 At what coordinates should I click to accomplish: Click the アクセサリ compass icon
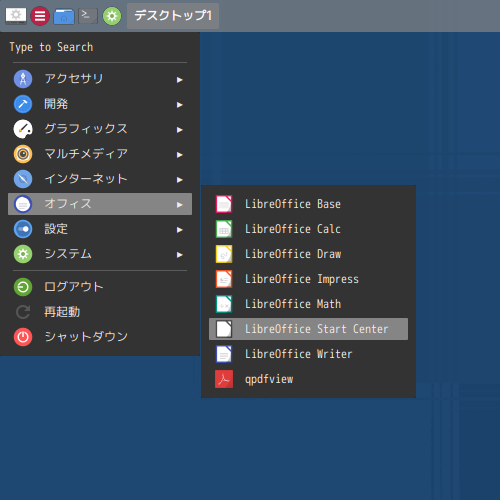23,79
